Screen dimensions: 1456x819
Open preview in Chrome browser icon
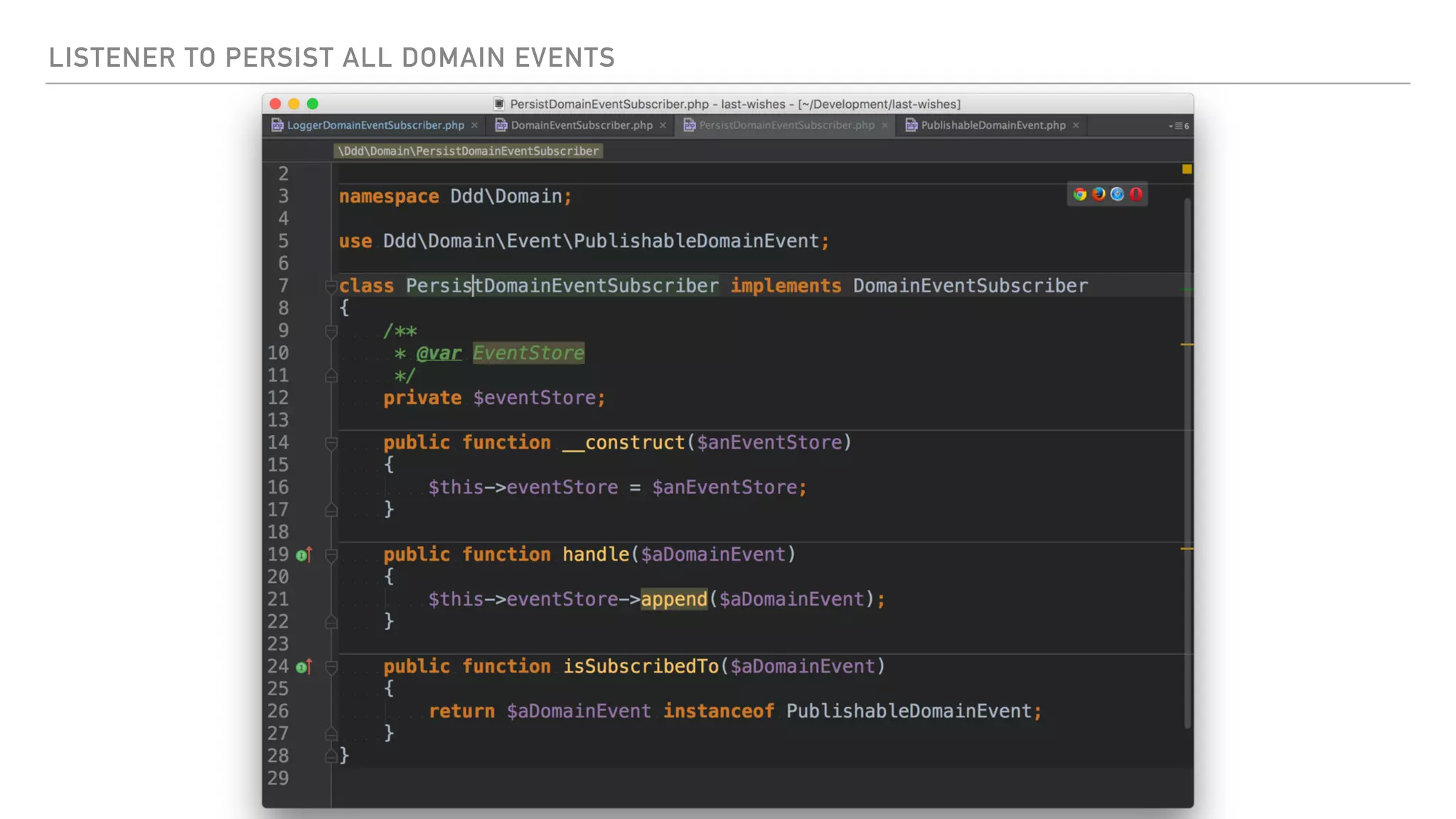(1080, 194)
